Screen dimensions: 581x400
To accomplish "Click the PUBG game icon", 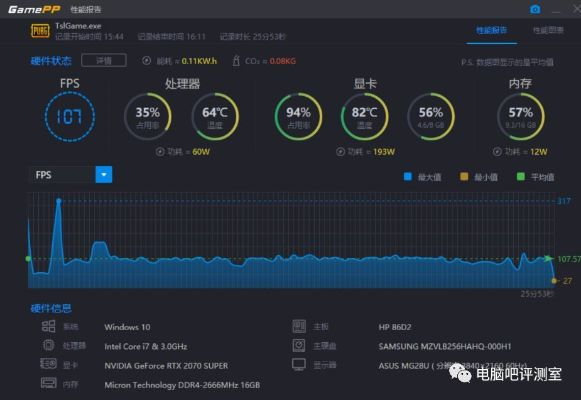I will [x=40, y=31].
